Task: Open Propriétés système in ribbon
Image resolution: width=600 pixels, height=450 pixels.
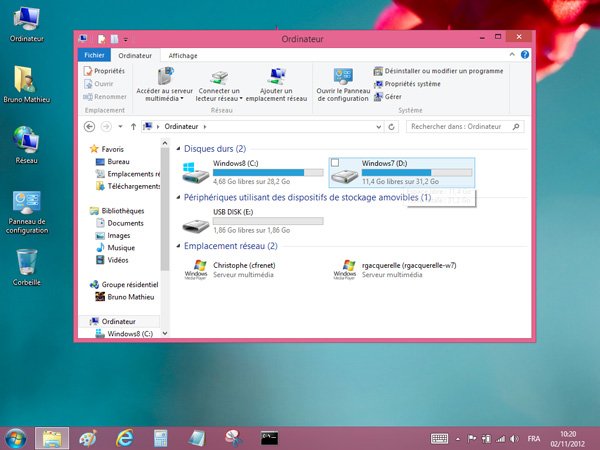Action: pyautogui.click(x=407, y=84)
